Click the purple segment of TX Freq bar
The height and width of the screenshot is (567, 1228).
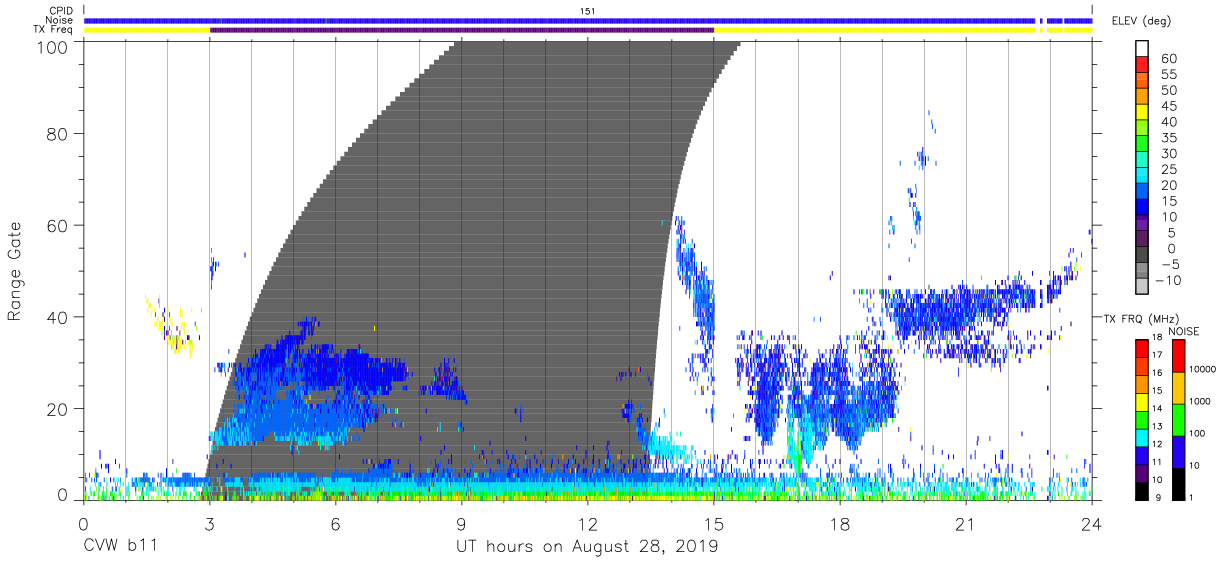point(462,30)
